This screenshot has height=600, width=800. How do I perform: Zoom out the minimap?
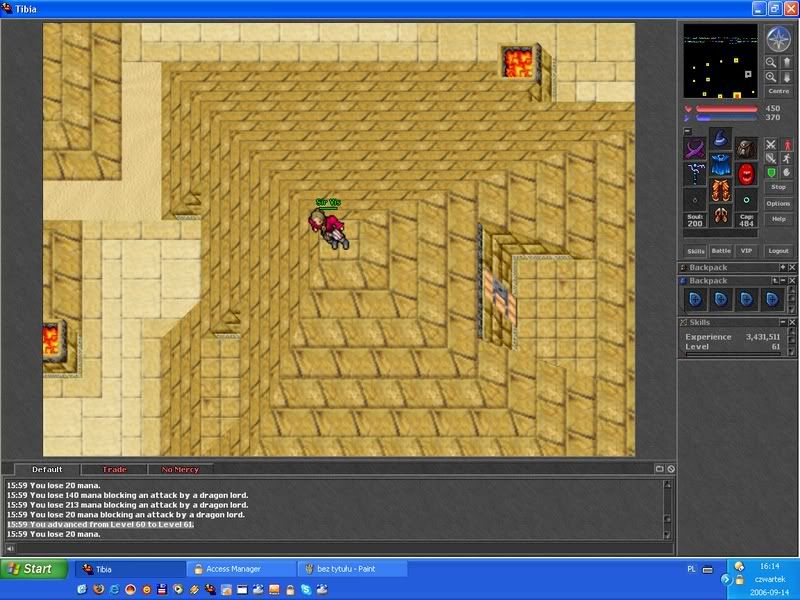(771, 63)
